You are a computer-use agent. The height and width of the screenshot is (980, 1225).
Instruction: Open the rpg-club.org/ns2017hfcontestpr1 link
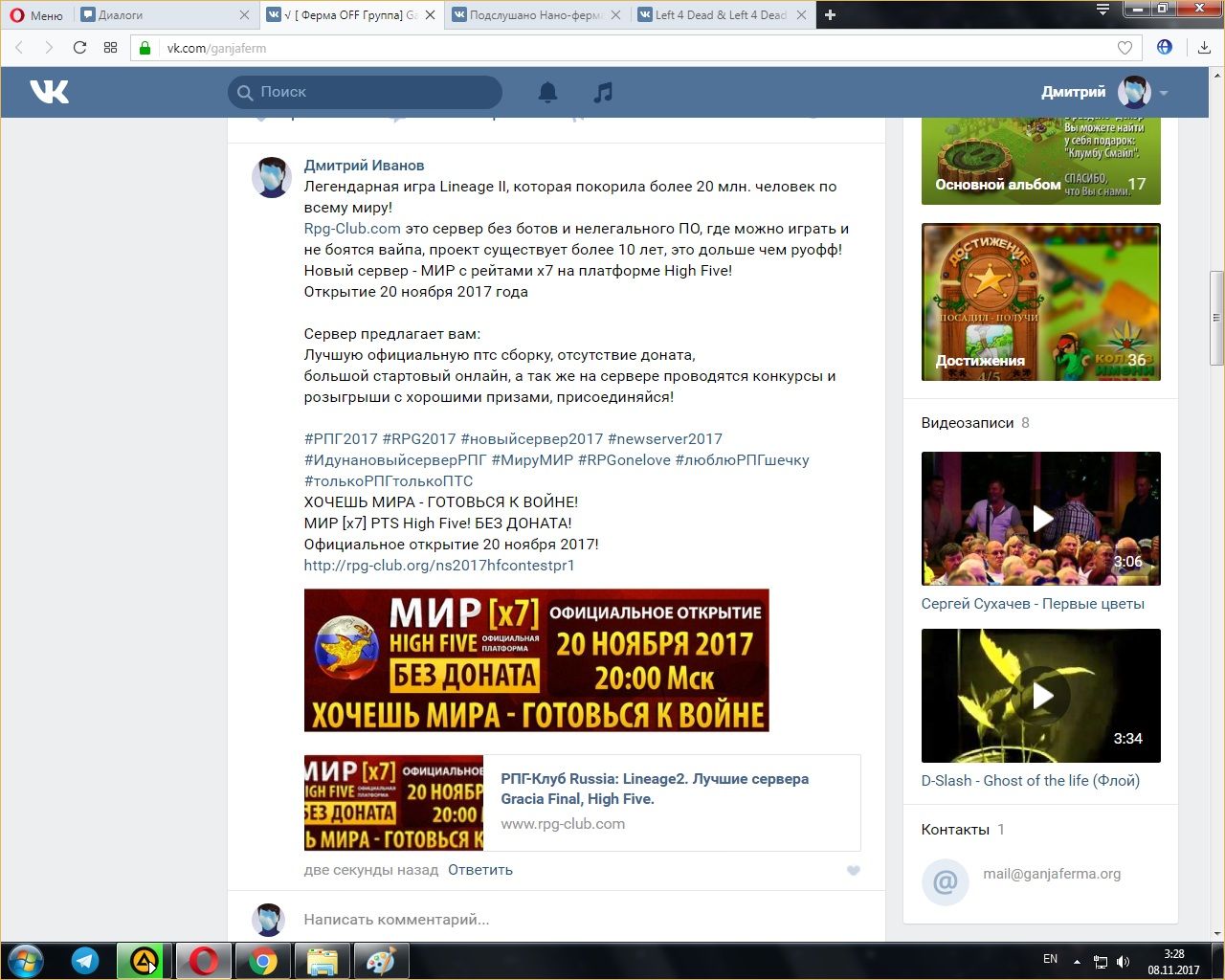[439, 566]
